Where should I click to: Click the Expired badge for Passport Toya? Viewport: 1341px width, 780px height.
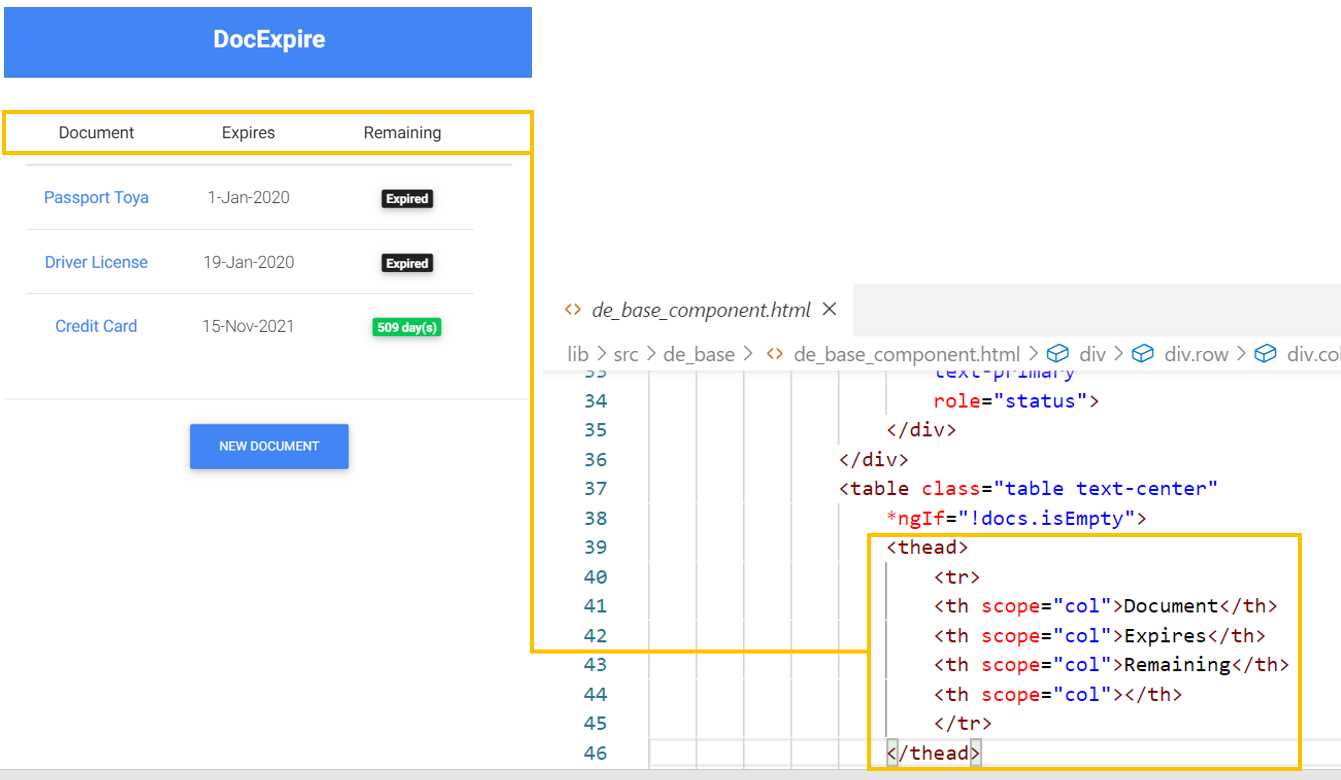(x=407, y=198)
